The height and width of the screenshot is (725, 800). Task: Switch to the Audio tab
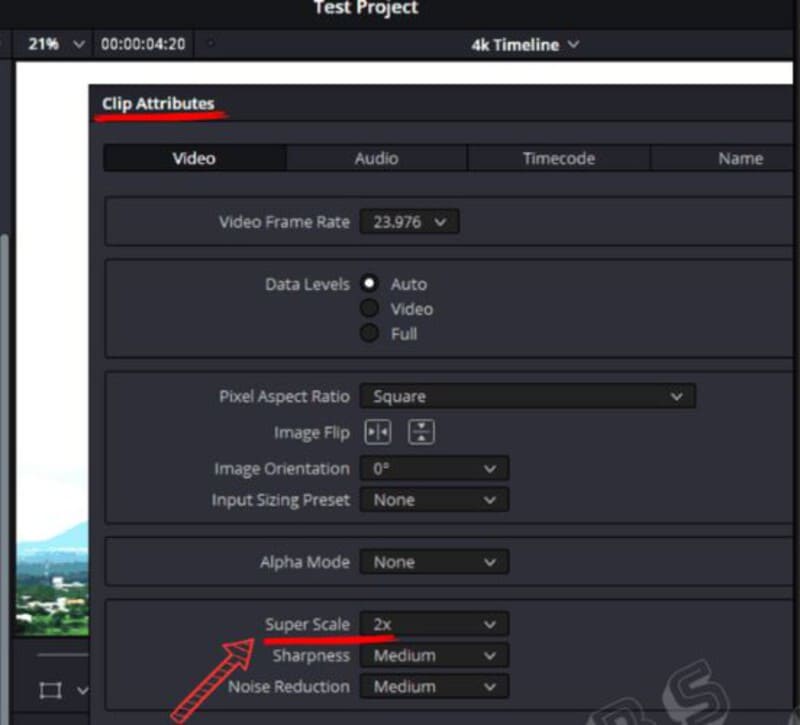coord(376,158)
